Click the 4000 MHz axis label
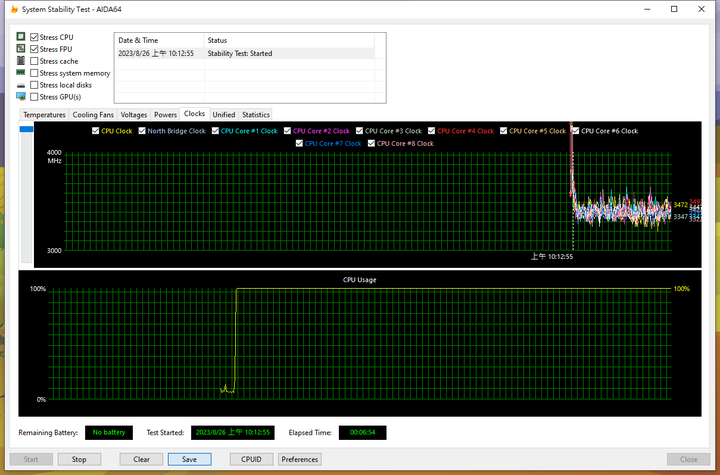This screenshot has width=720, height=475. pos(54,156)
